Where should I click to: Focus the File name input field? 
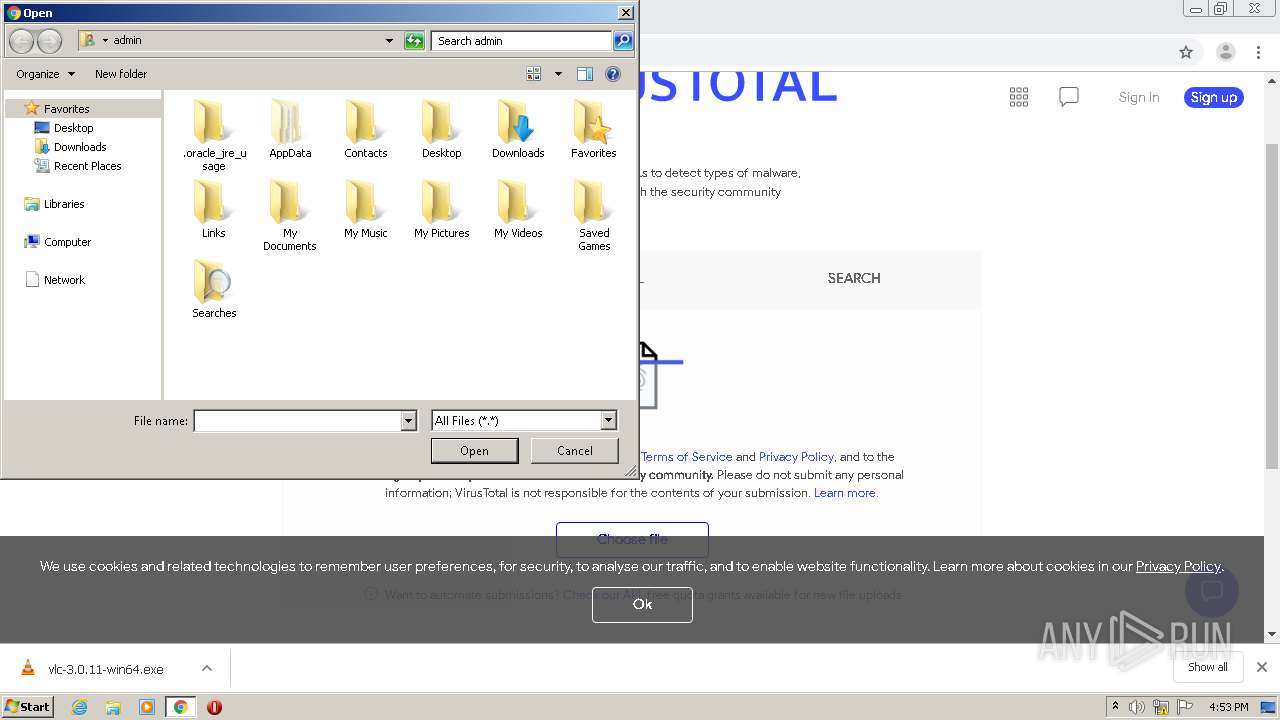click(298, 421)
